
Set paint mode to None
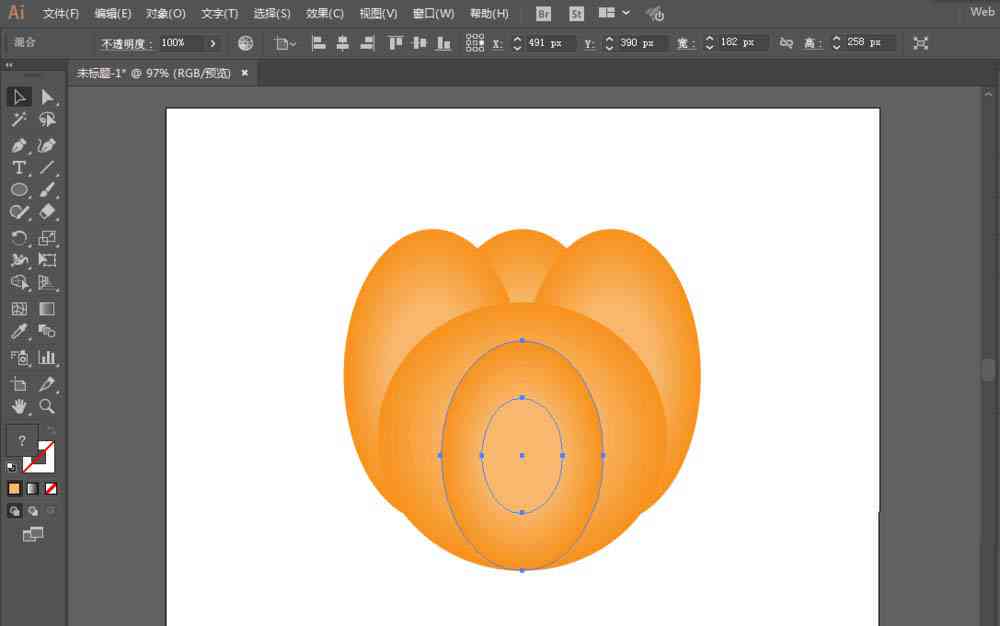pos(51,489)
